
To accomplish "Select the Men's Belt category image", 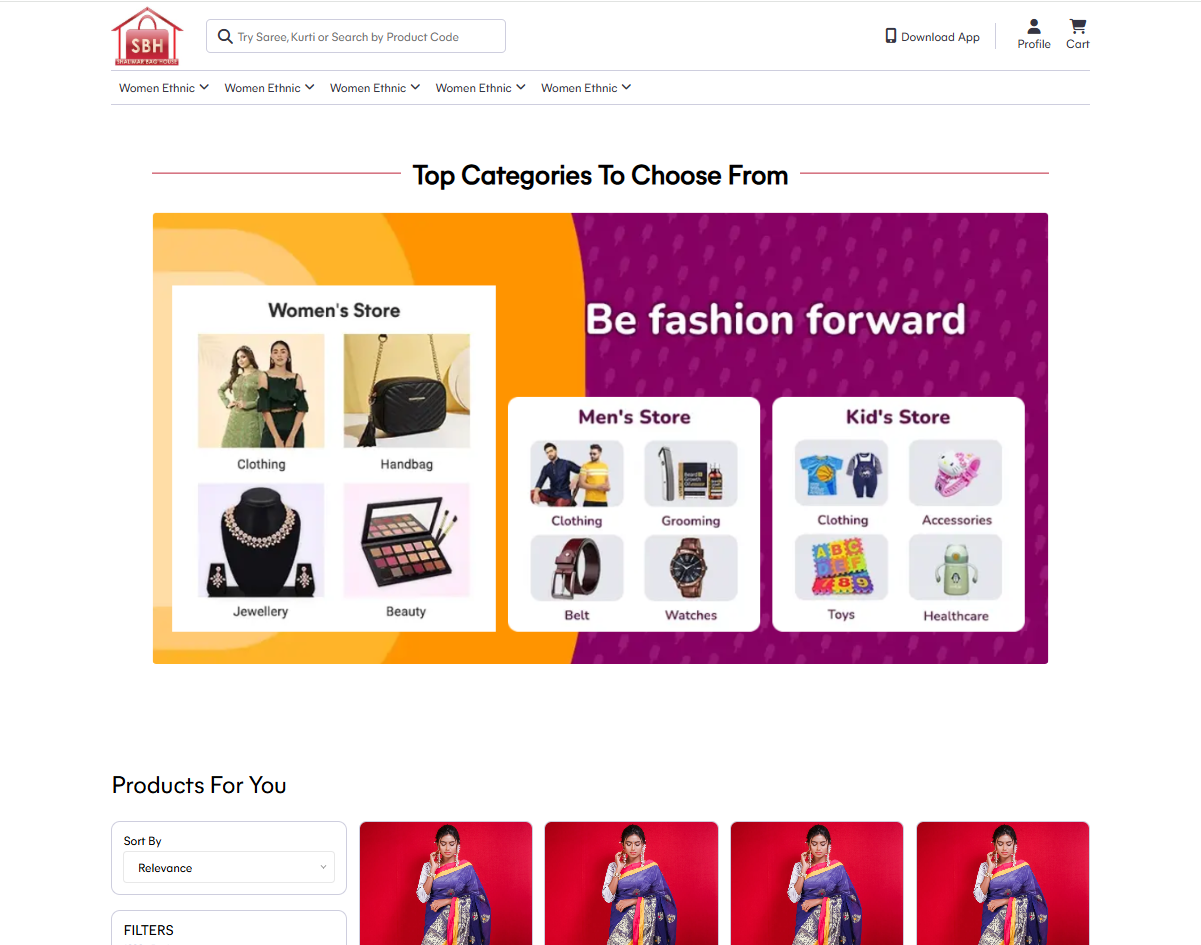I will (x=577, y=568).
